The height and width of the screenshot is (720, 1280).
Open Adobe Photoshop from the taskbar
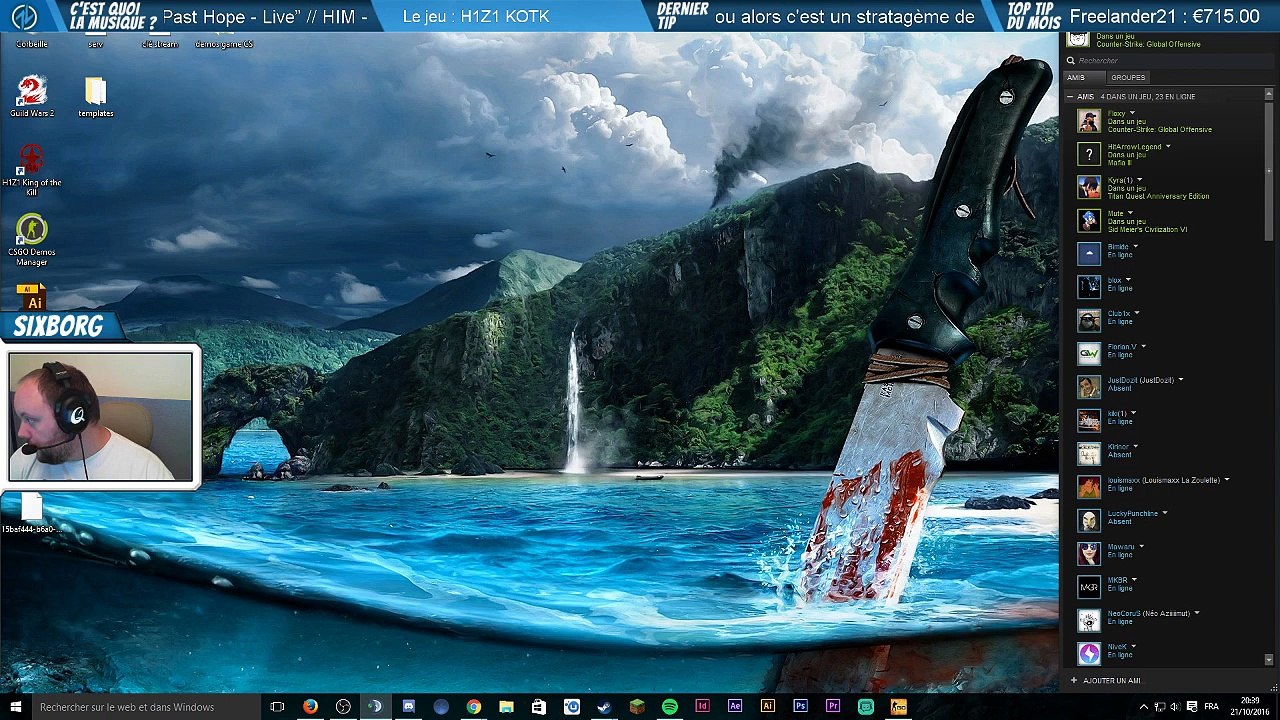(x=800, y=707)
